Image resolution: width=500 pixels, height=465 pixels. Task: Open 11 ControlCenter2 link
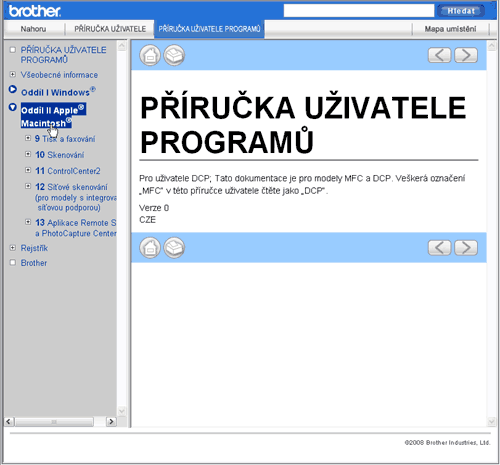click(68, 171)
